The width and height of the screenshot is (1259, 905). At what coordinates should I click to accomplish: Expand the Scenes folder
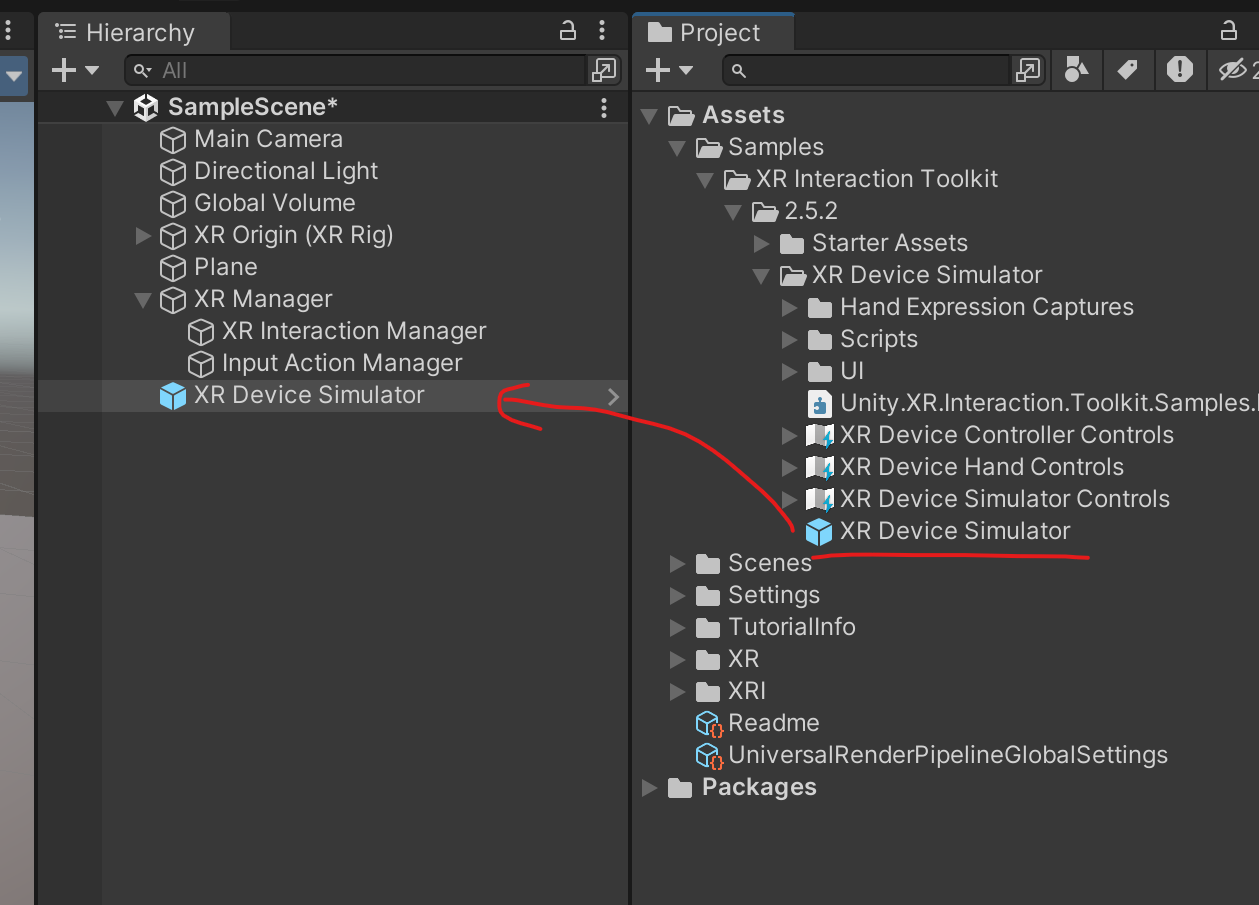(677, 563)
